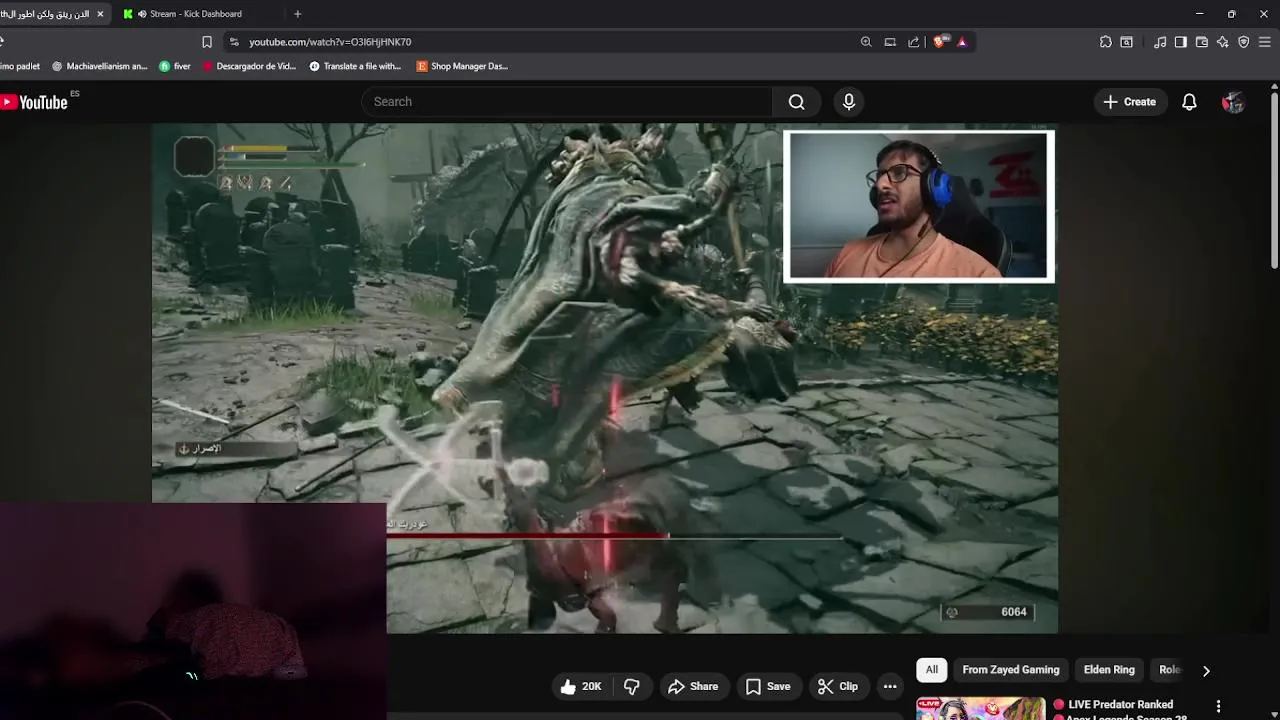The height and width of the screenshot is (720, 1280).
Task: Click the YouTube search magnifier button
Action: pyautogui.click(x=796, y=102)
